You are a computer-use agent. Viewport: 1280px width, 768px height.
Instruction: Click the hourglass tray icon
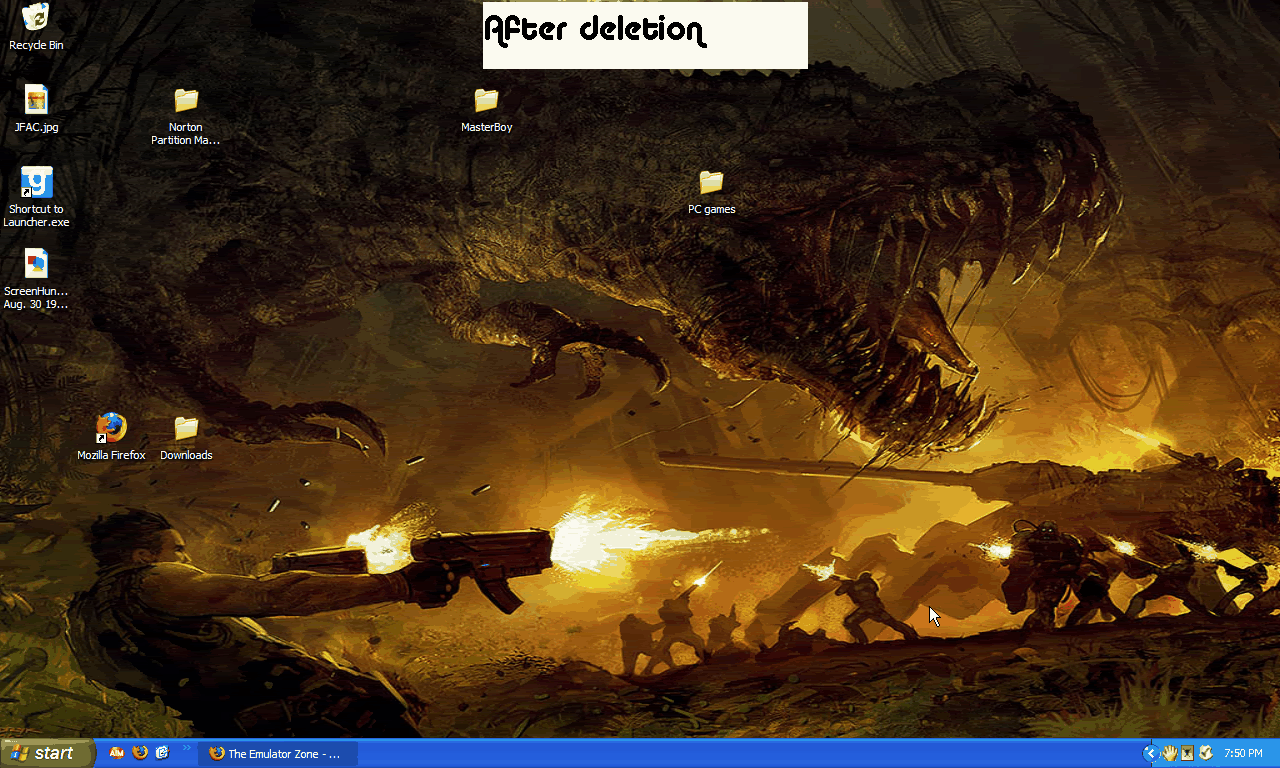tap(1187, 753)
